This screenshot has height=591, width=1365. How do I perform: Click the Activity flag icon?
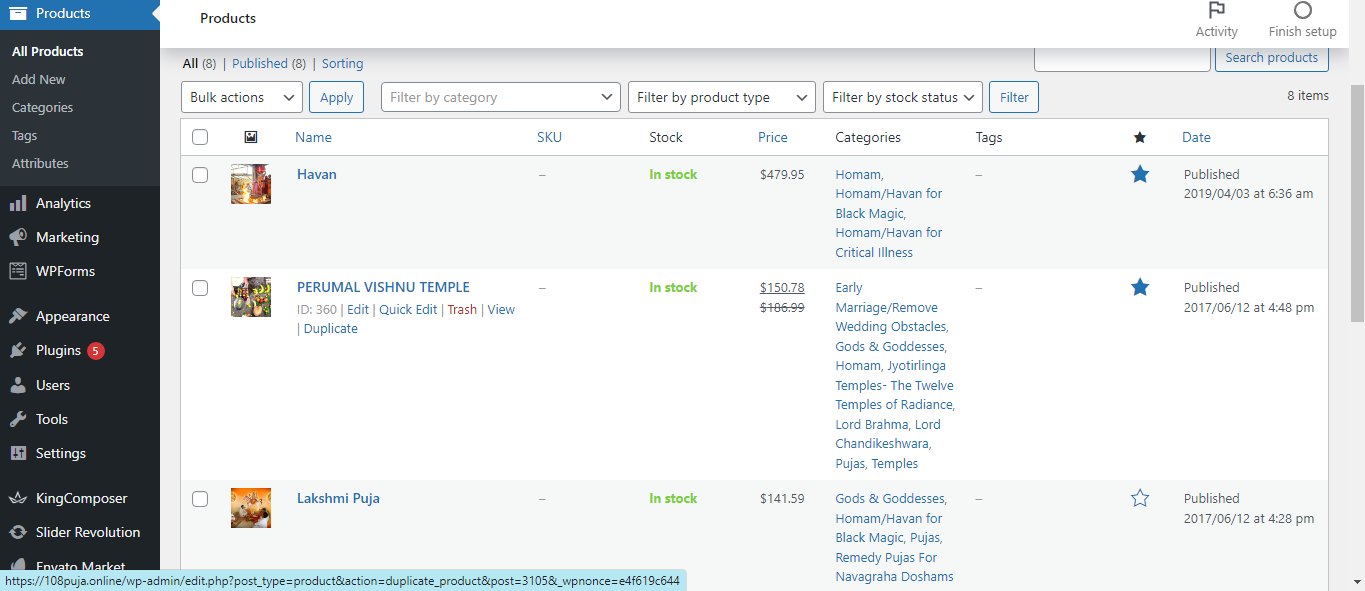coord(1216,11)
